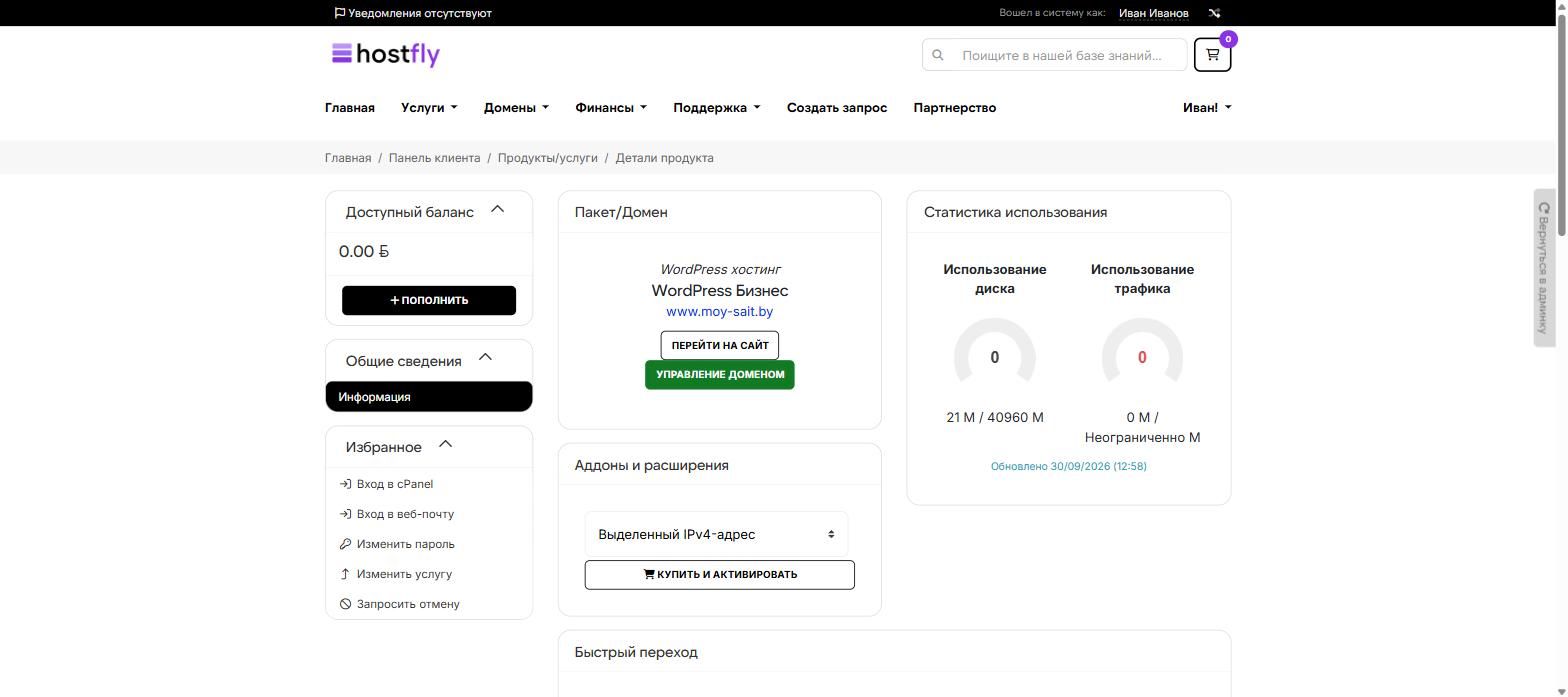
Task: Click Изменить услугу link
Action: click(404, 574)
